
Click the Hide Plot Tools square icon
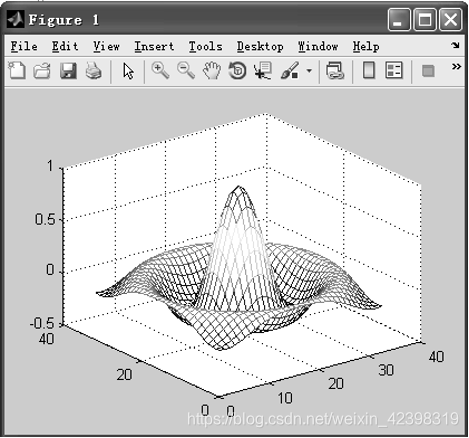point(428,71)
